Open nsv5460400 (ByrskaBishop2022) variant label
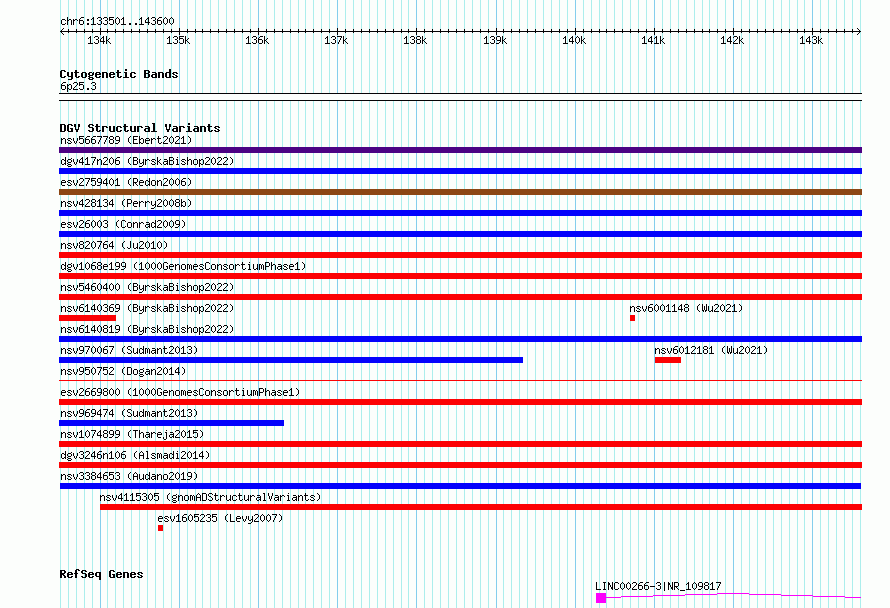The image size is (890, 608). point(147,287)
